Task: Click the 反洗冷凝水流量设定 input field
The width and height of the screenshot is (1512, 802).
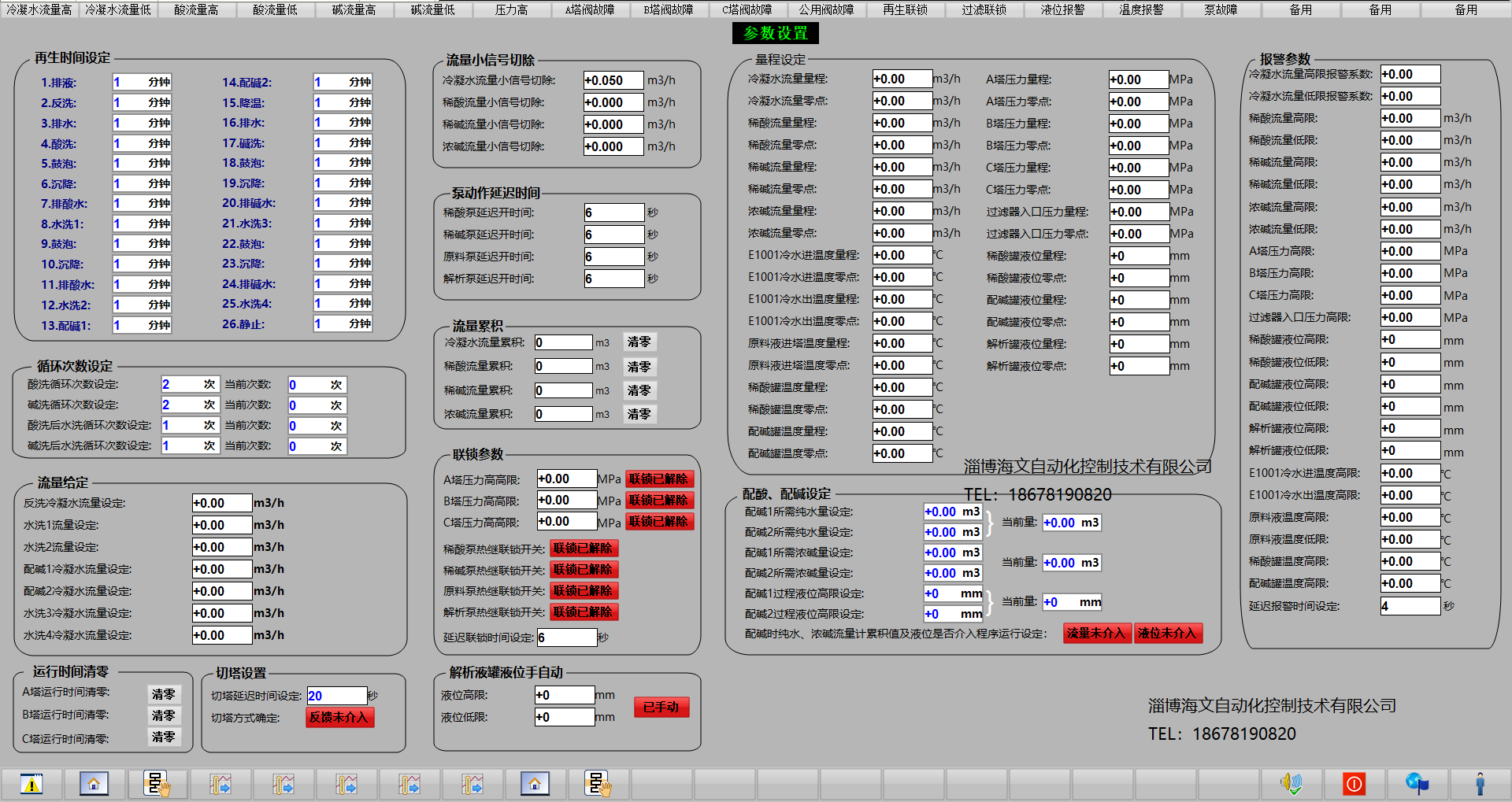Action: (x=222, y=503)
